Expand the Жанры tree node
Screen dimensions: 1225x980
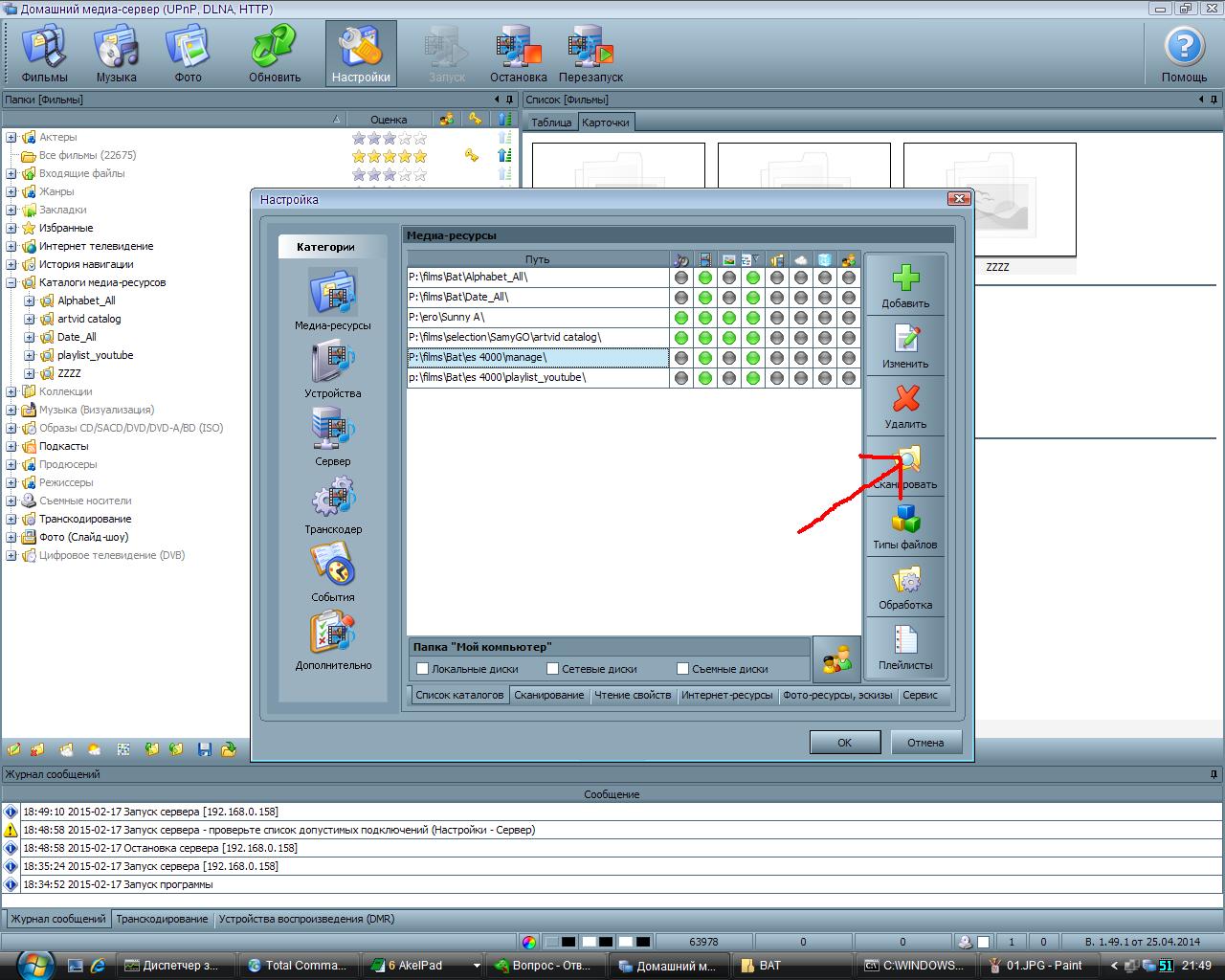pos(11,191)
